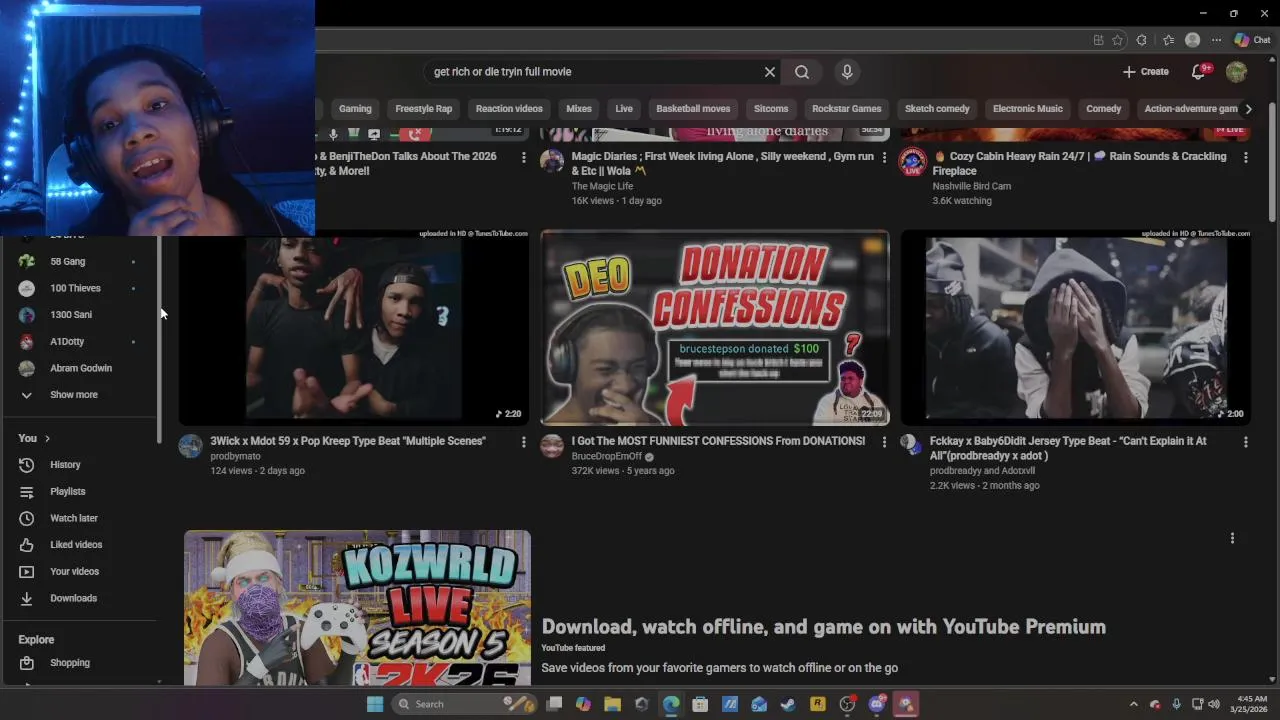Open the Copilot Chat button
This screenshot has width=1280, height=720.
[x=1252, y=41]
